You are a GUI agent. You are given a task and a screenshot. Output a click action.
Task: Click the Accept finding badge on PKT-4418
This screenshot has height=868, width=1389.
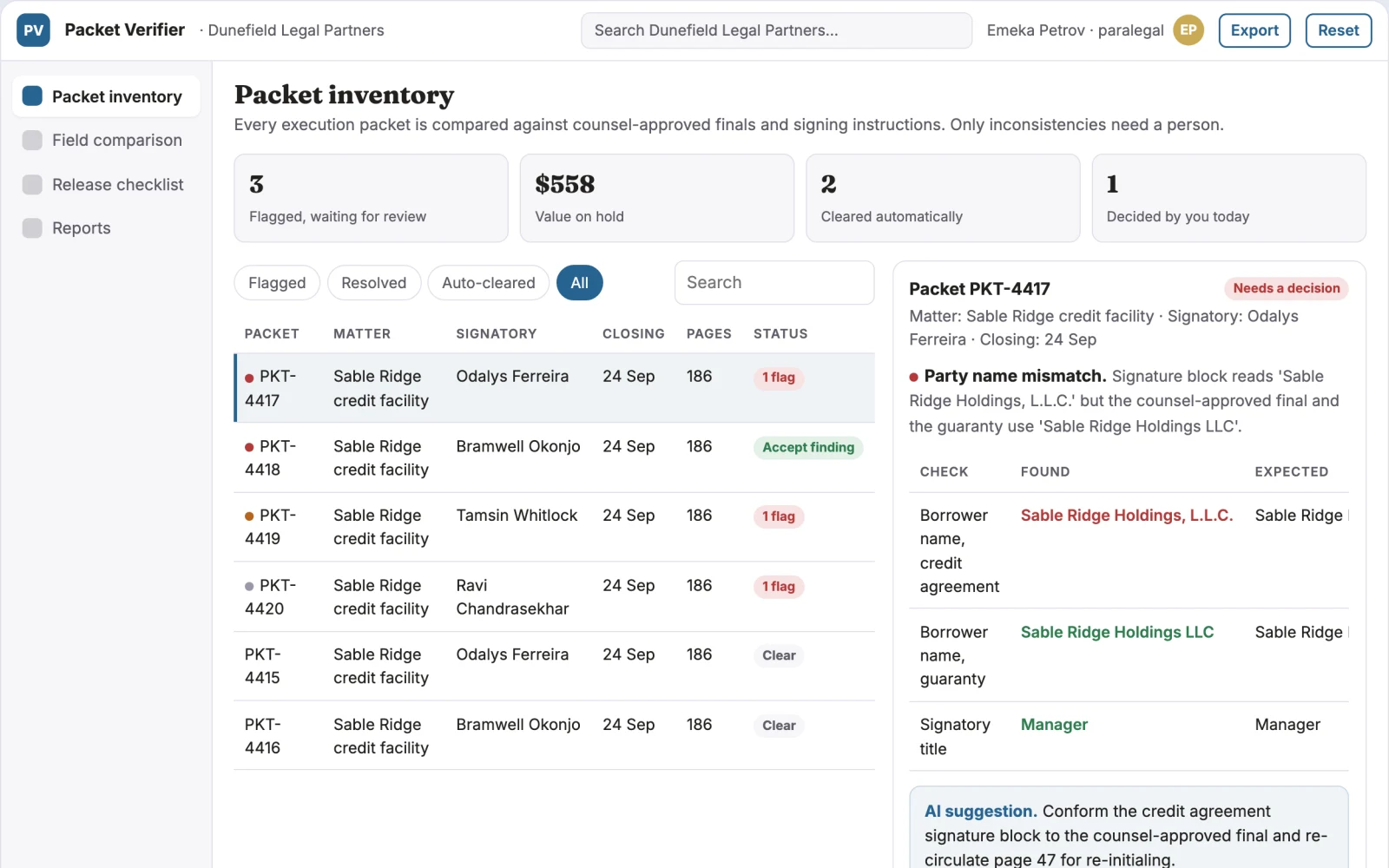(808, 447)
